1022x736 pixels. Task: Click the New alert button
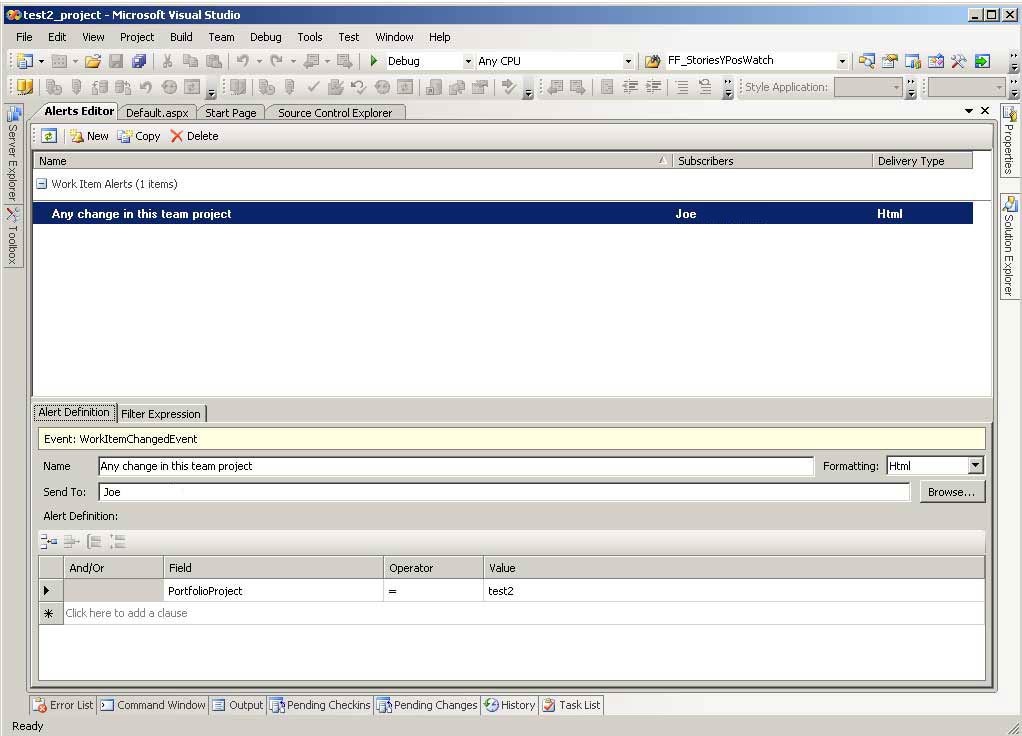click(89, 136)
